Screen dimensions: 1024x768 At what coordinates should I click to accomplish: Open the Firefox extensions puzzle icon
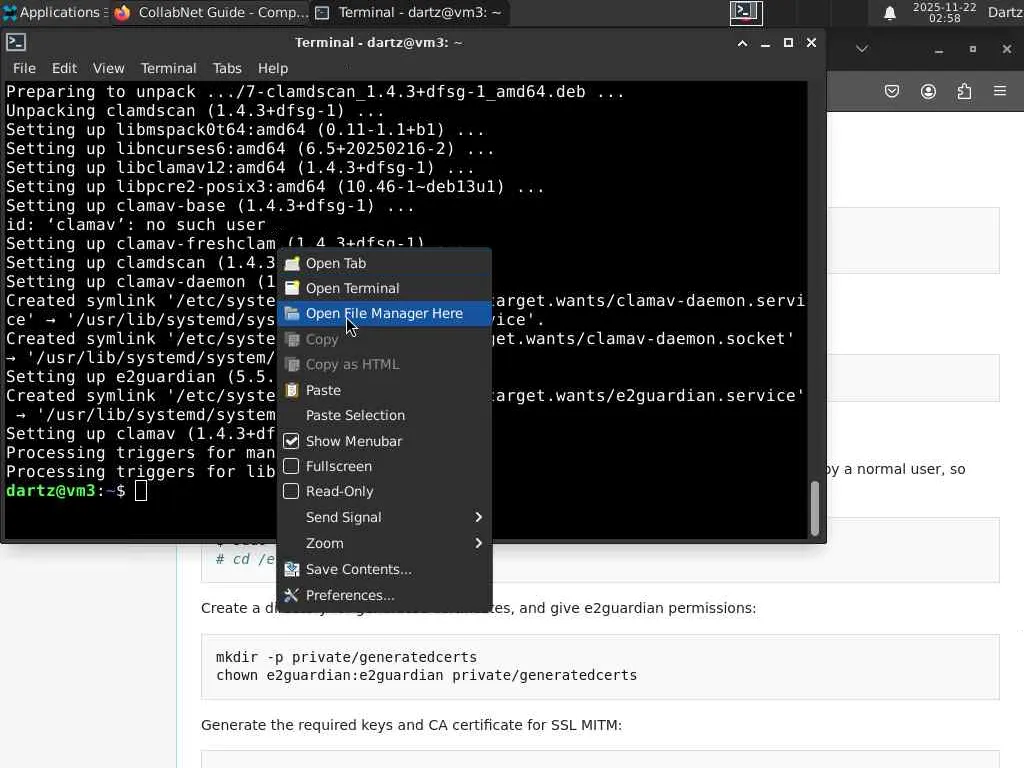pos(964,91)
